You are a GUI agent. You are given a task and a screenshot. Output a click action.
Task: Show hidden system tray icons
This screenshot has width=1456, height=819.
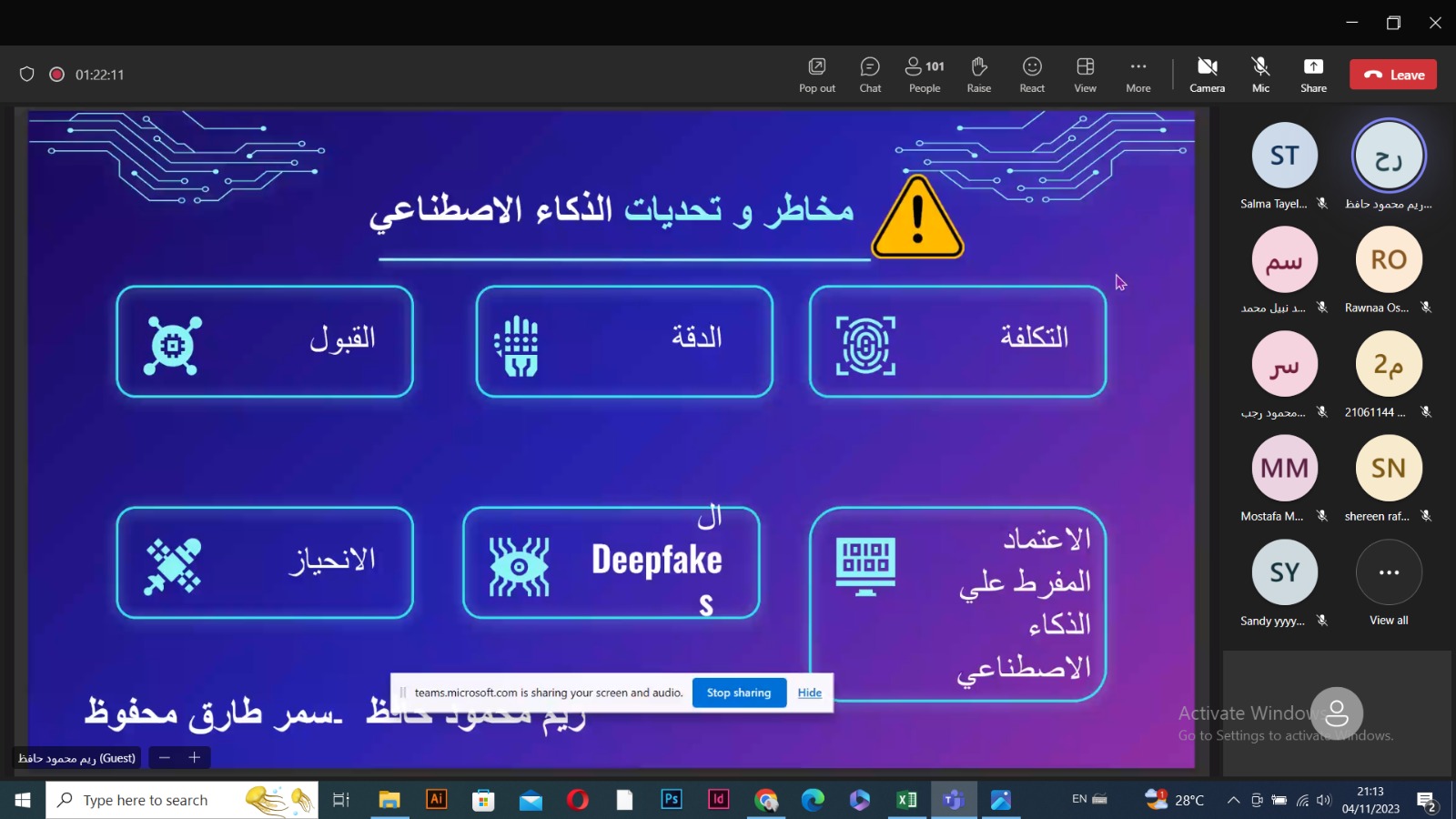tap(1233, 800)
